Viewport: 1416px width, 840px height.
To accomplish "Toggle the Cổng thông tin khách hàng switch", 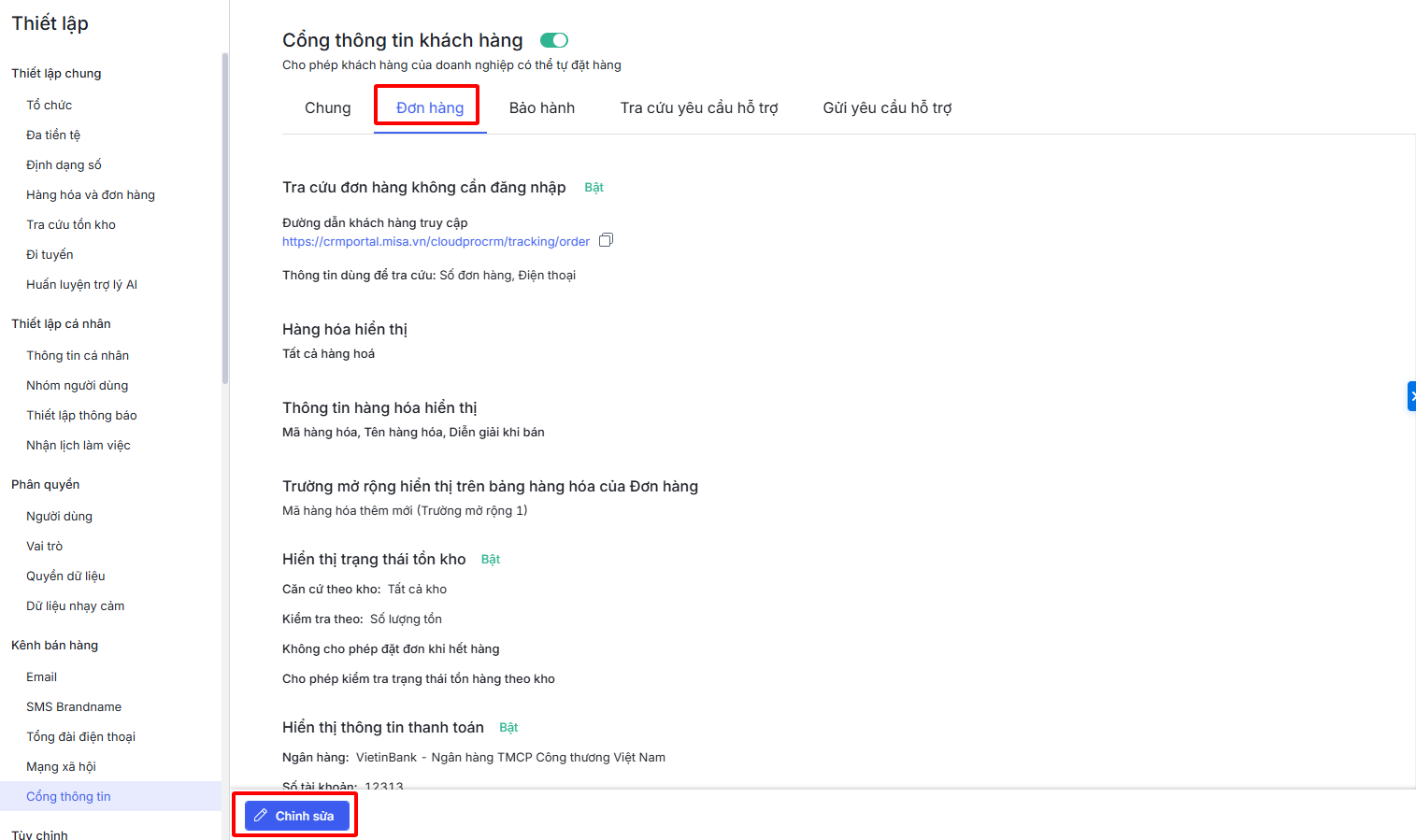I will coord(554,40).
